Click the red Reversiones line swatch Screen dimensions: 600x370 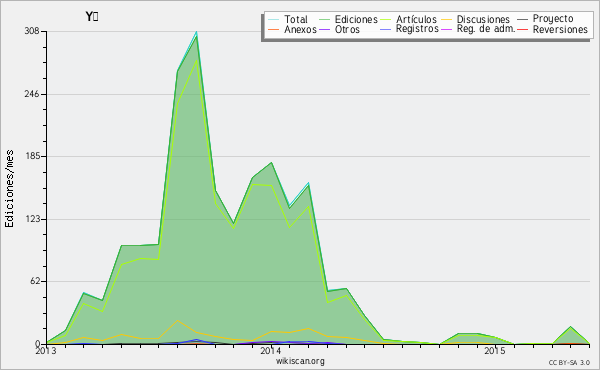pyautogui.click(x=522, y=30)
